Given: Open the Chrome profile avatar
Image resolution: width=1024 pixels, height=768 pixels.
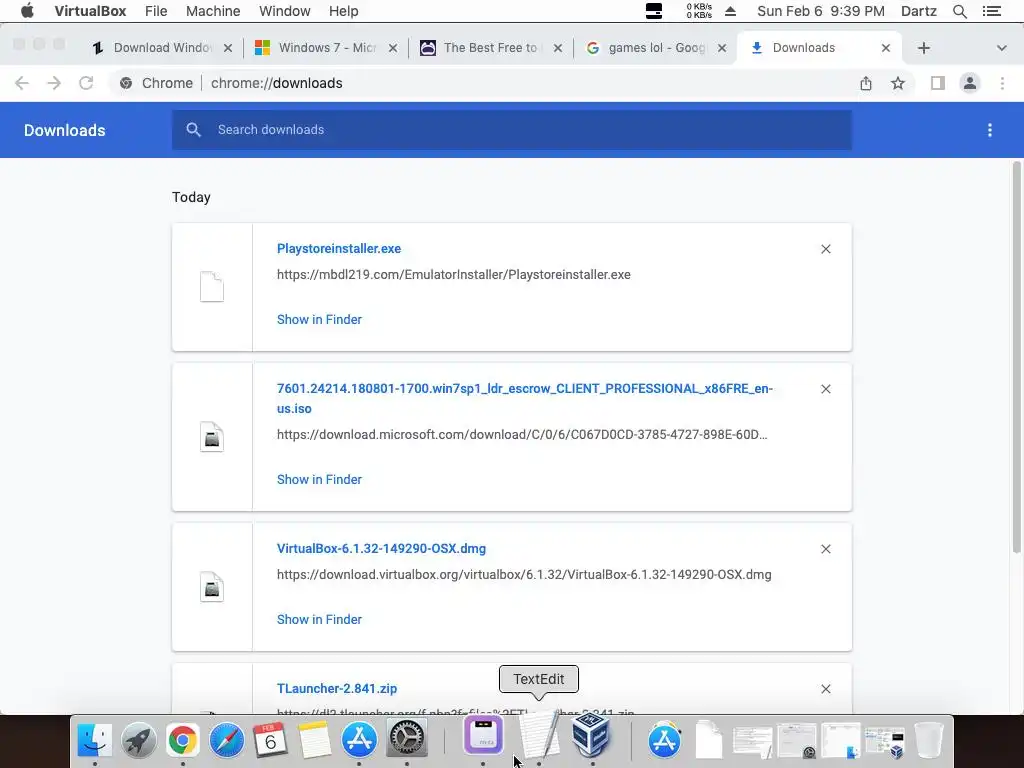Looking at the screenshot, I should click(x=970, y=83).
